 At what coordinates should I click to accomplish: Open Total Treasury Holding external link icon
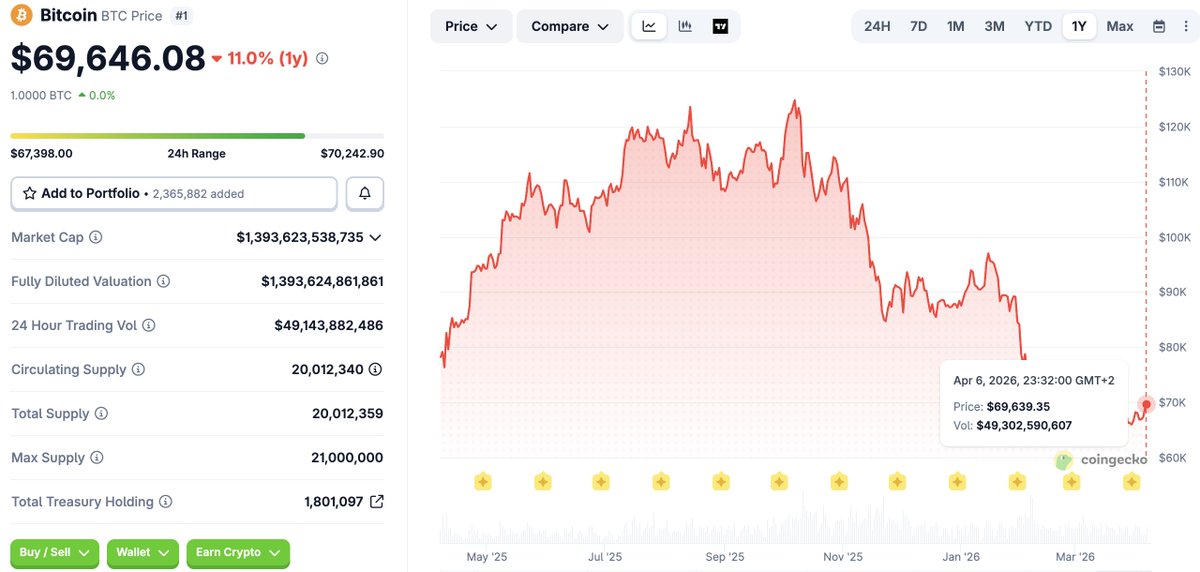coord(376,502)
